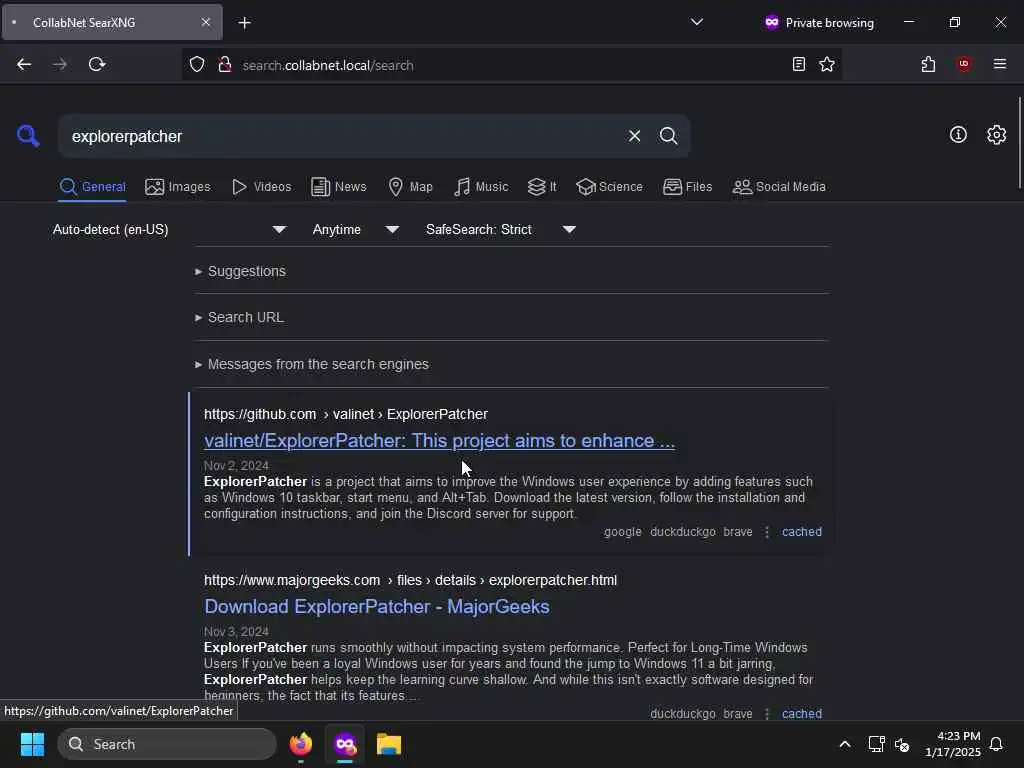
Task: Show hidden system tray icons
Action: click(x=844, y=744)
